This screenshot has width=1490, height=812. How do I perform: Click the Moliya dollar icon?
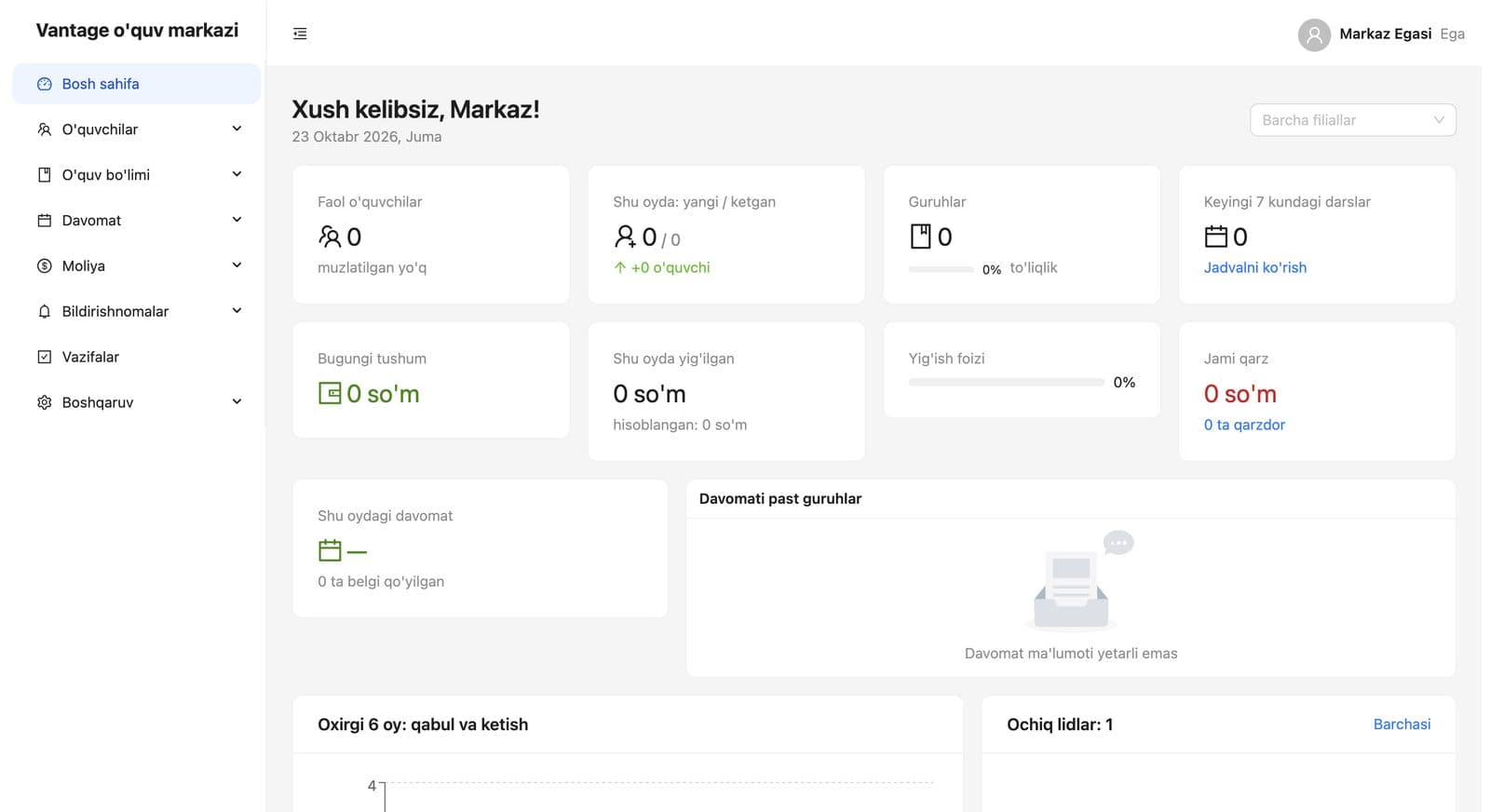[44, 266]
